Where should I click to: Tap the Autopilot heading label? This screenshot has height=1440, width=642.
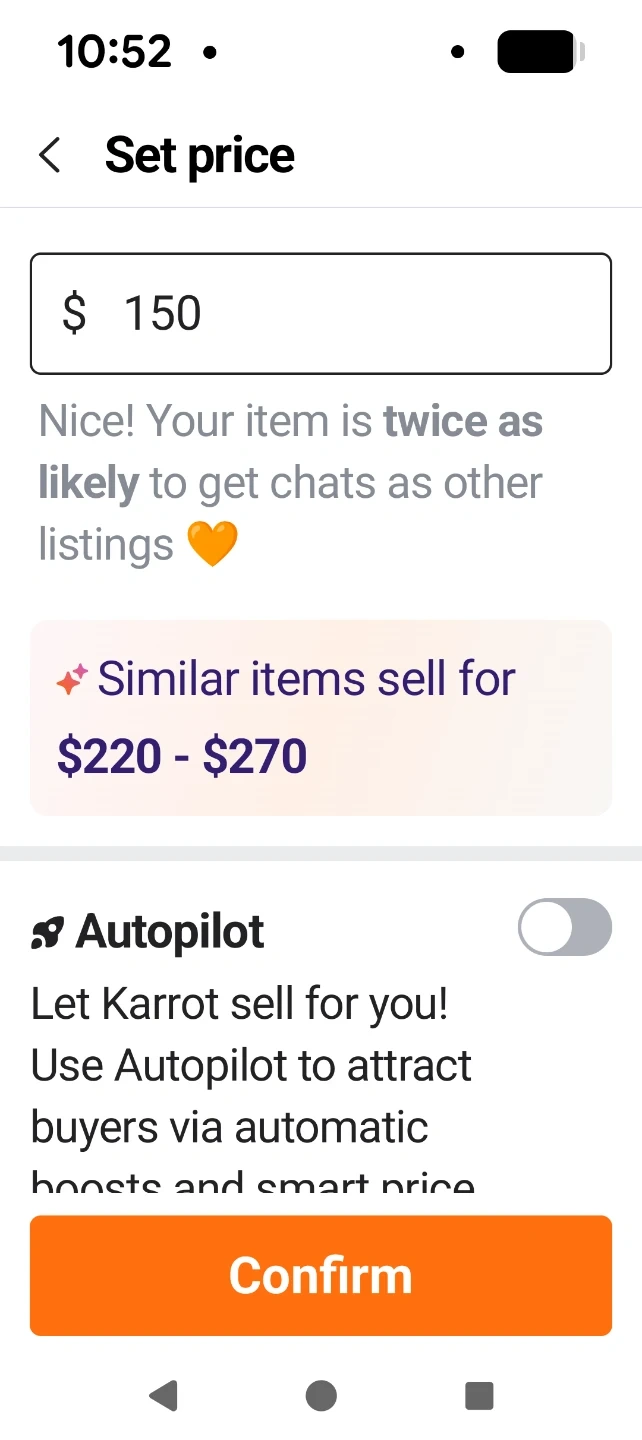click(x=170, y=932)
